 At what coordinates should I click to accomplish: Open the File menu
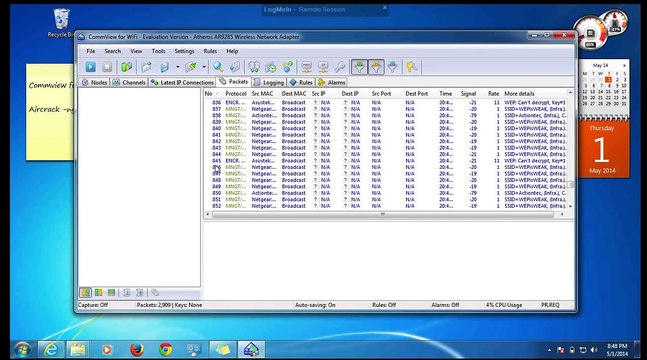pos(90,51)
